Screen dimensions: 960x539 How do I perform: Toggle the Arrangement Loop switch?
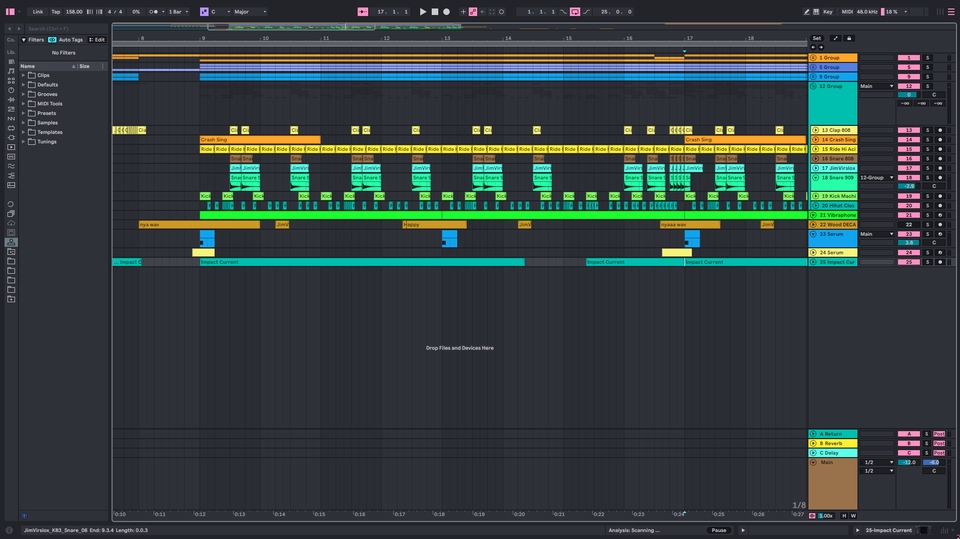[575, 12]
